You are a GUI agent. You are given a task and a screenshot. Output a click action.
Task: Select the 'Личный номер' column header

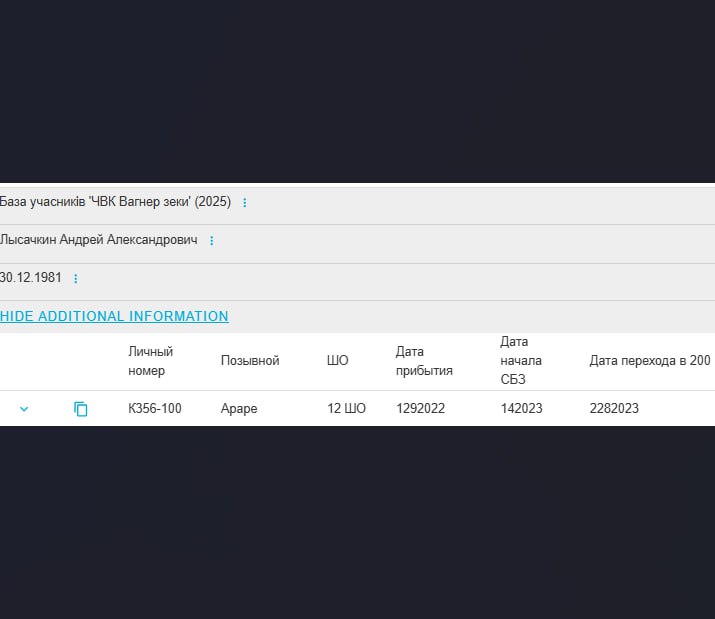(x=150, y=361)
